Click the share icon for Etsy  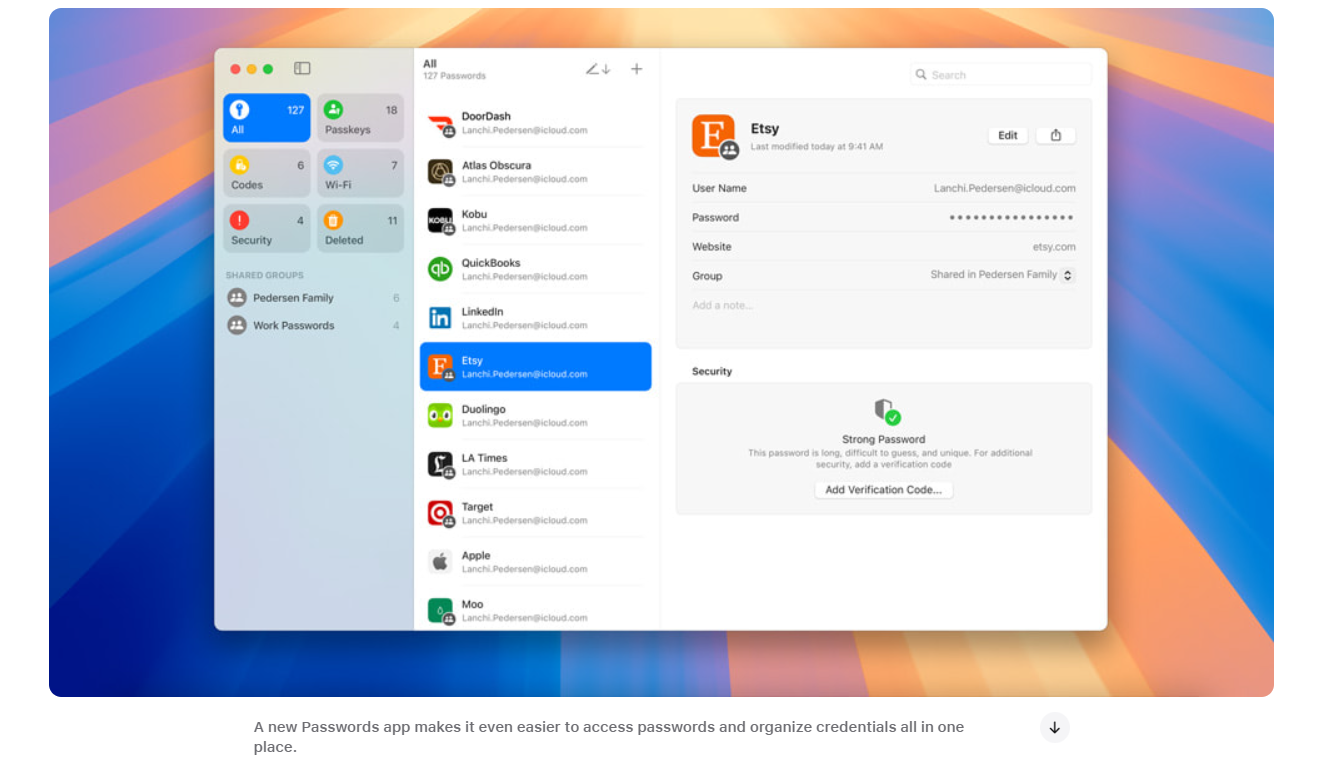1056,135
